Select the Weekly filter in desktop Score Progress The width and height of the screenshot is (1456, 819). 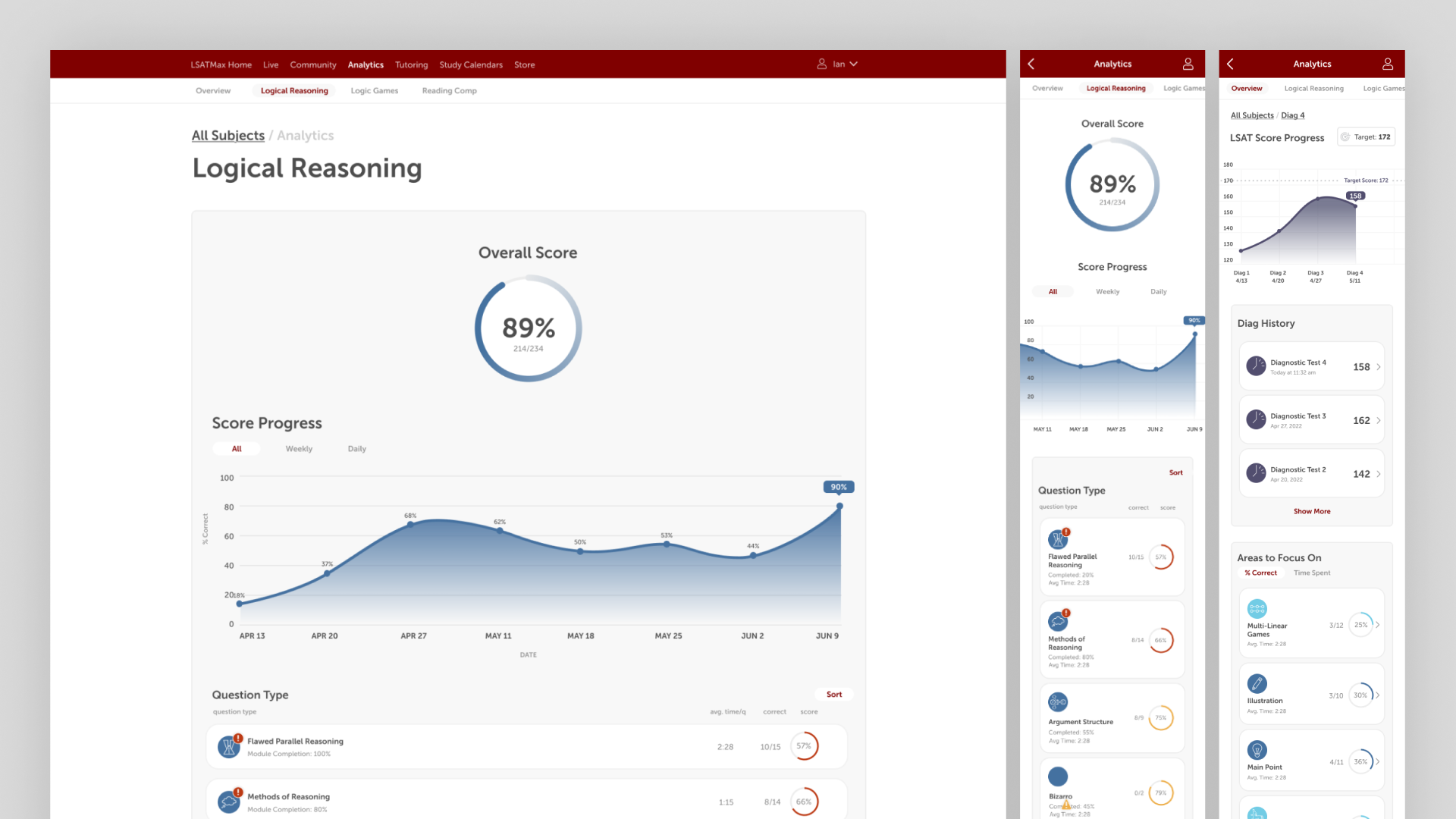(x=299, y=449)
